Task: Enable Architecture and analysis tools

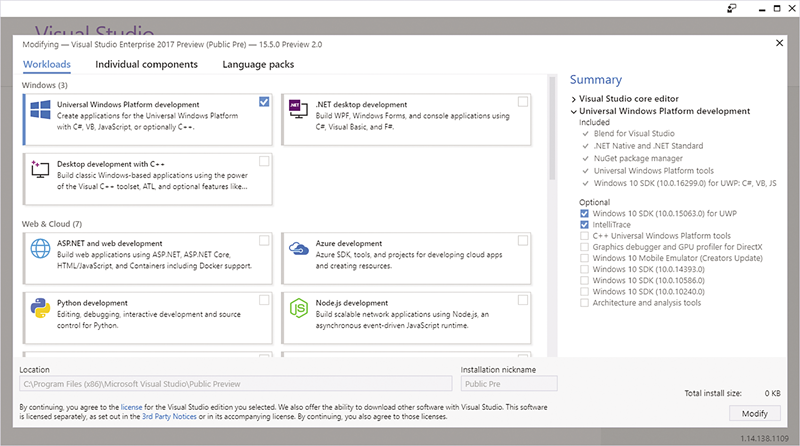Action: [x=584, y=303]
